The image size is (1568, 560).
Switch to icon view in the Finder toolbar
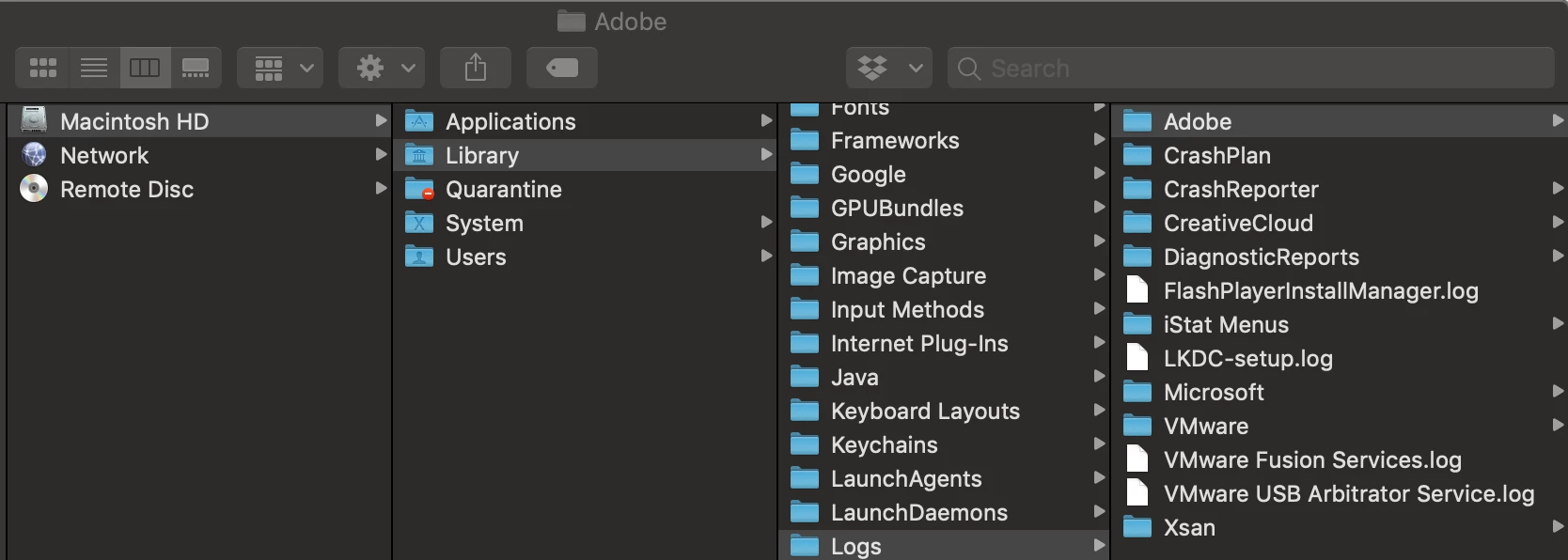[42, 68]
